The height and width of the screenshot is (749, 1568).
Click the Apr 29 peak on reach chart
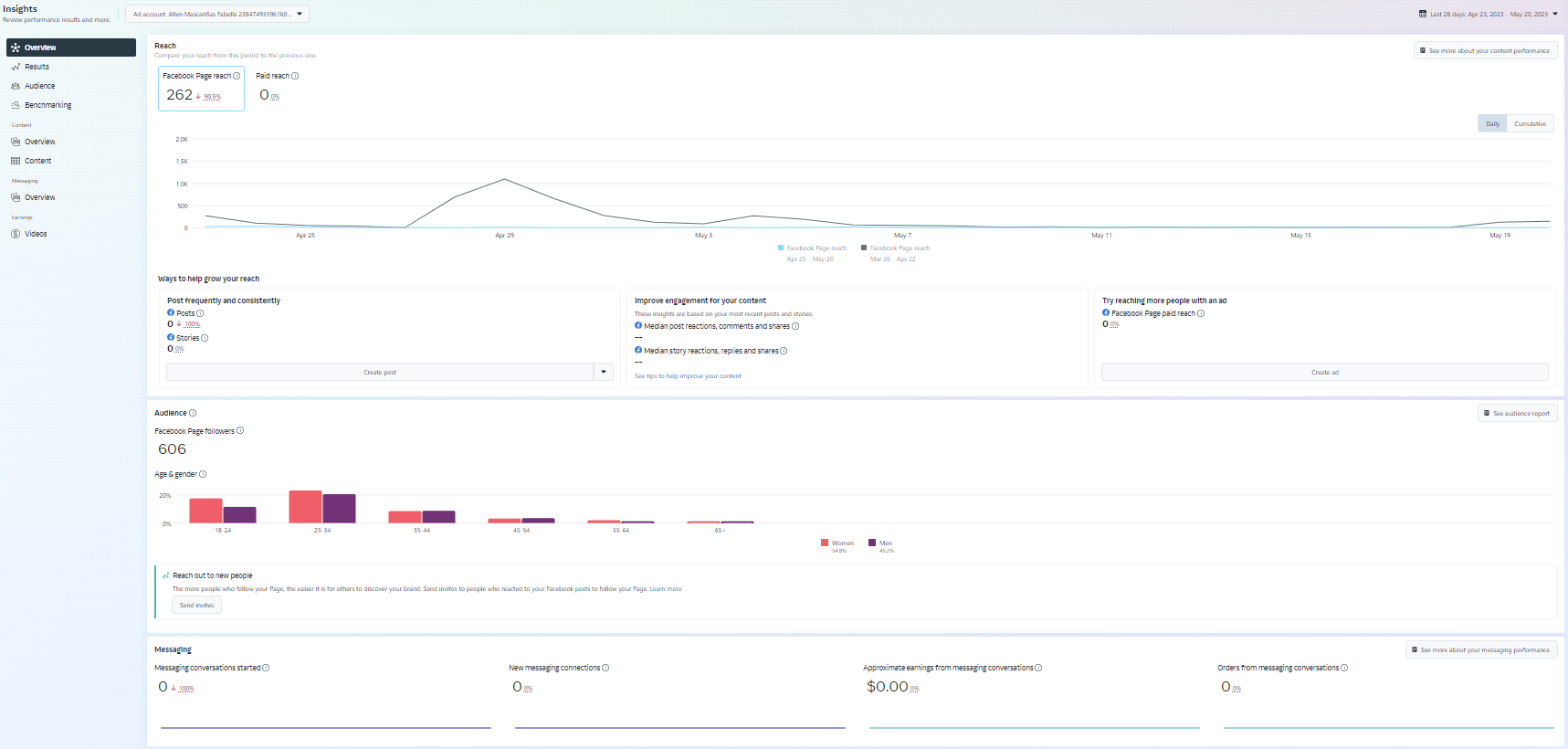[x=504, y=179]
